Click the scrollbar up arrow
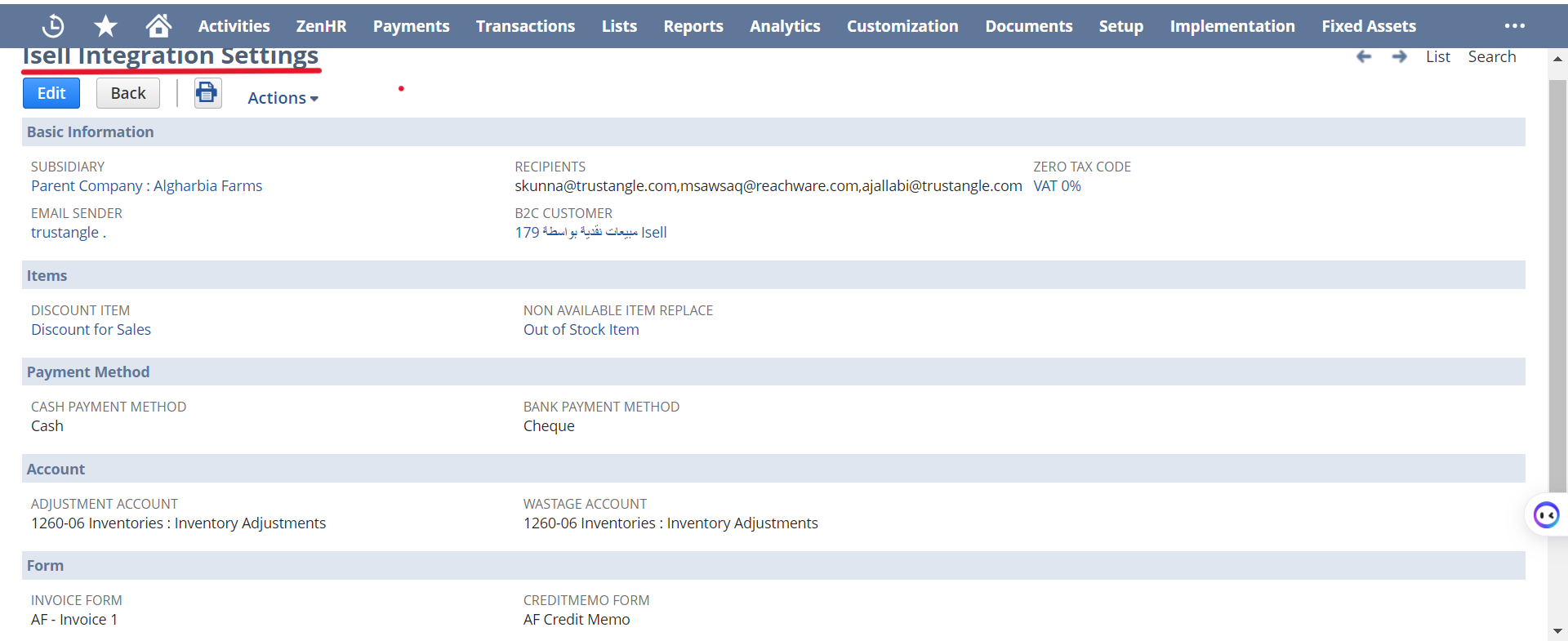The width and height of the screenshot is (1568, 641). (x=1557, y=59)
